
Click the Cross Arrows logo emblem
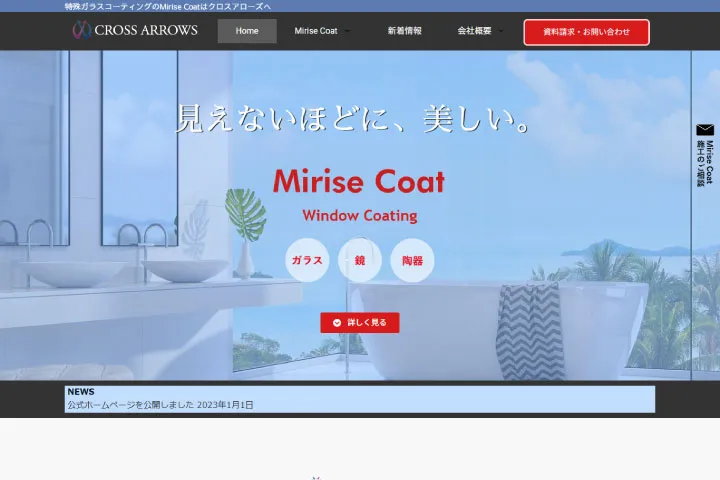(81, 30)
